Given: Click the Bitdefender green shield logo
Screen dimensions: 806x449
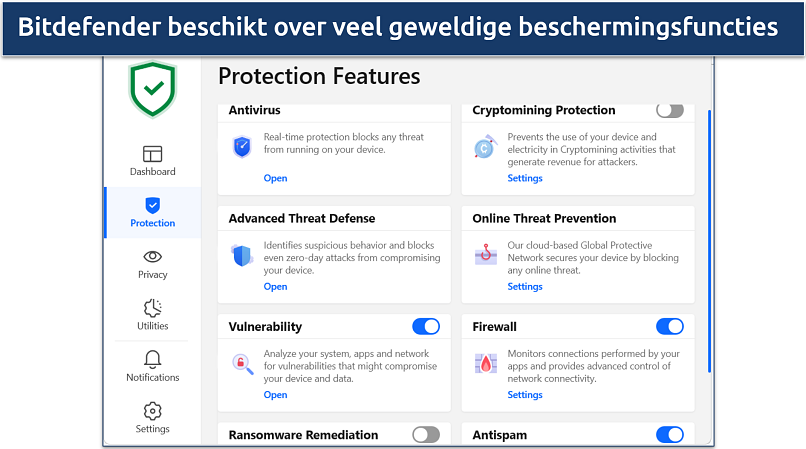Looking at the screenshot, I should point(152,89).
